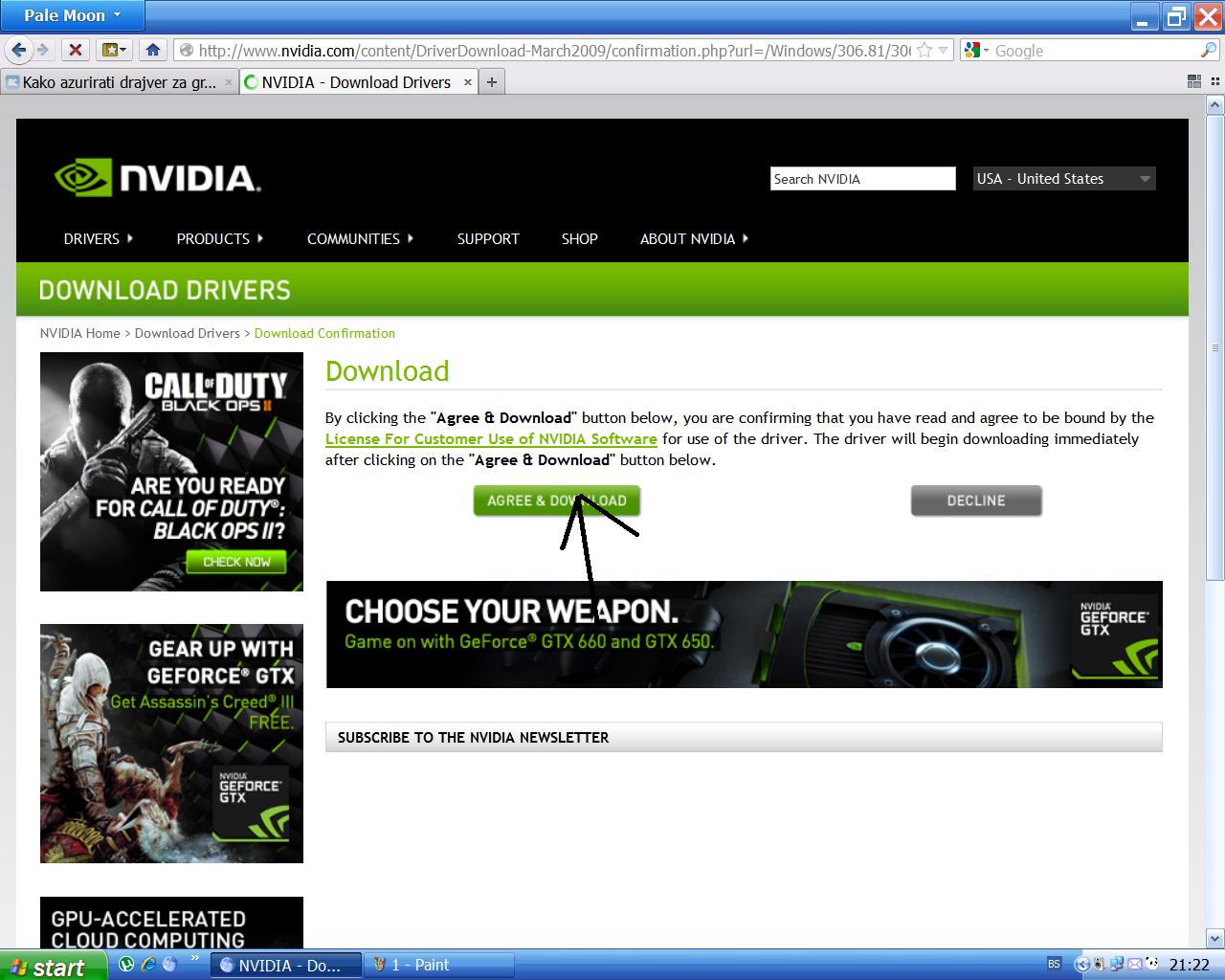Expand the quick launch overflow chevron
Screen dimensions: 1225x980
(195, 958)
